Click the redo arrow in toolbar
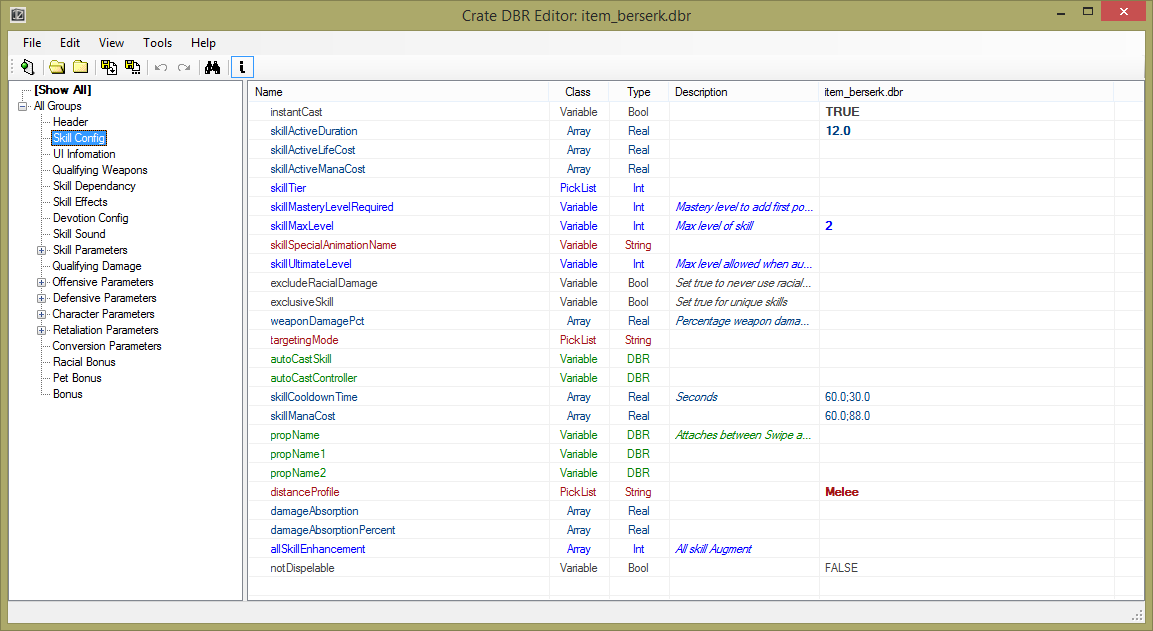 click(184, 67)
